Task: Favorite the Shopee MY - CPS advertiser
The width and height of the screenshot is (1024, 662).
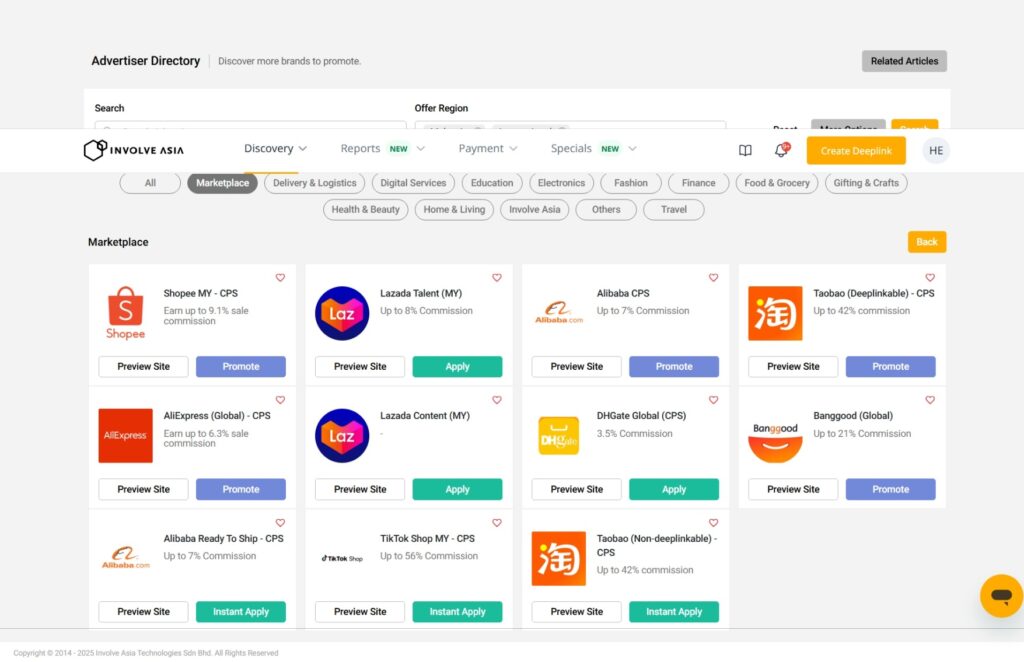Action: click(x=280, y=277)
